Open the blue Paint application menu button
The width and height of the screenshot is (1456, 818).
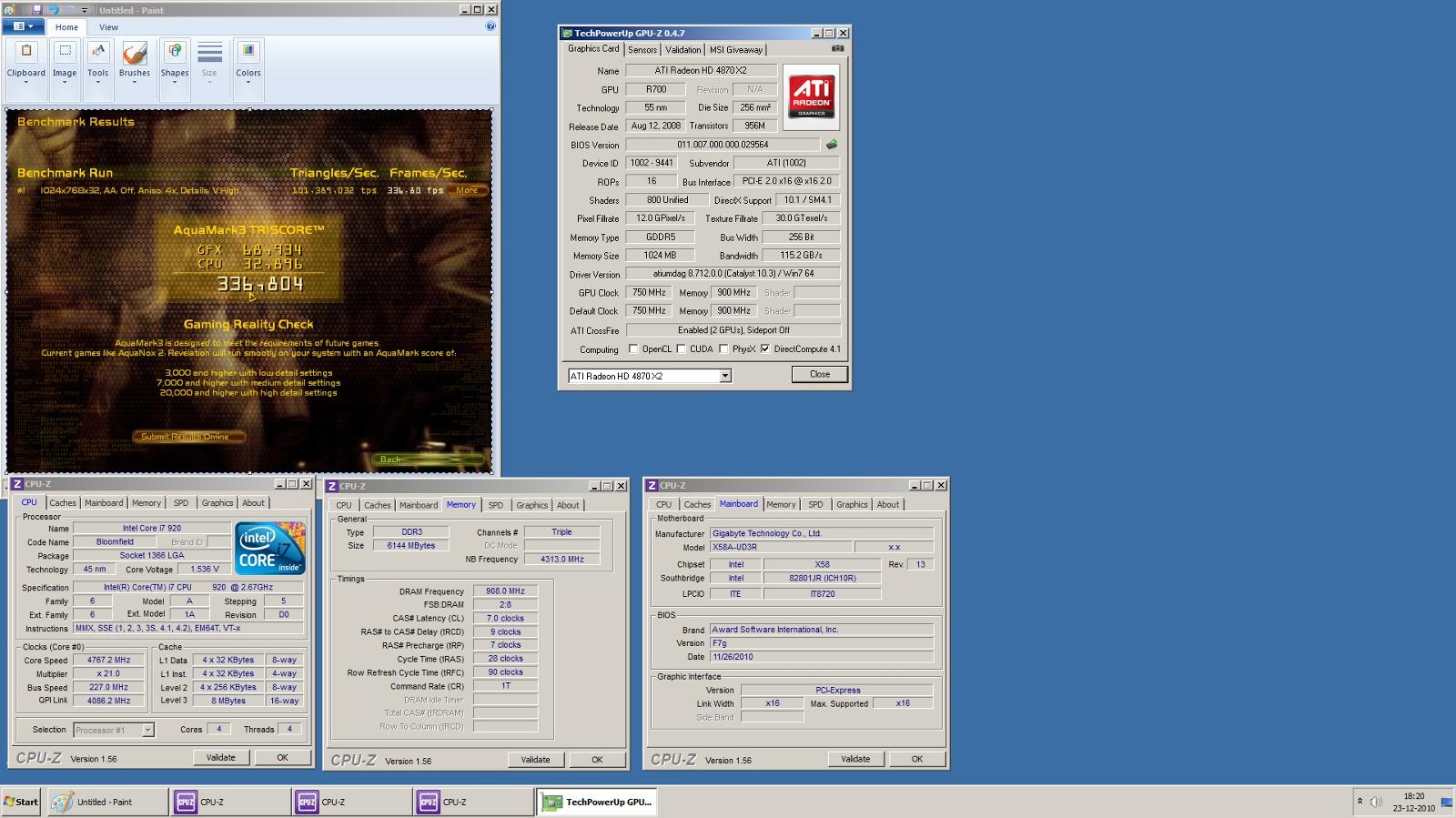24,26
